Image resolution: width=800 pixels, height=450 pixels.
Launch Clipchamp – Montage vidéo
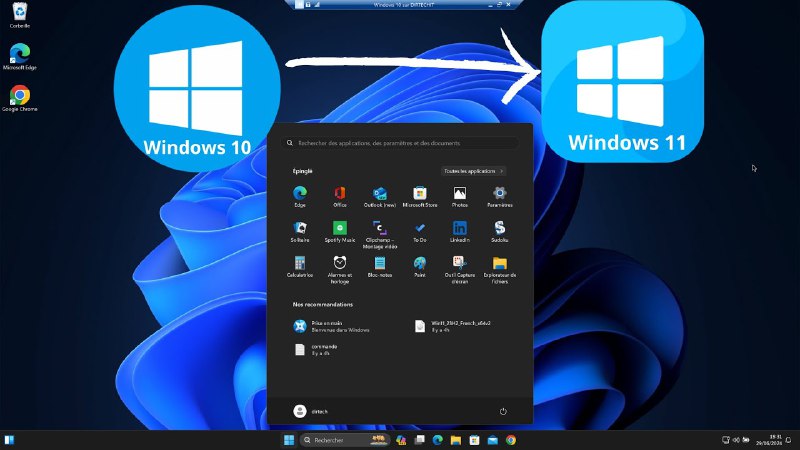point(380,235)
